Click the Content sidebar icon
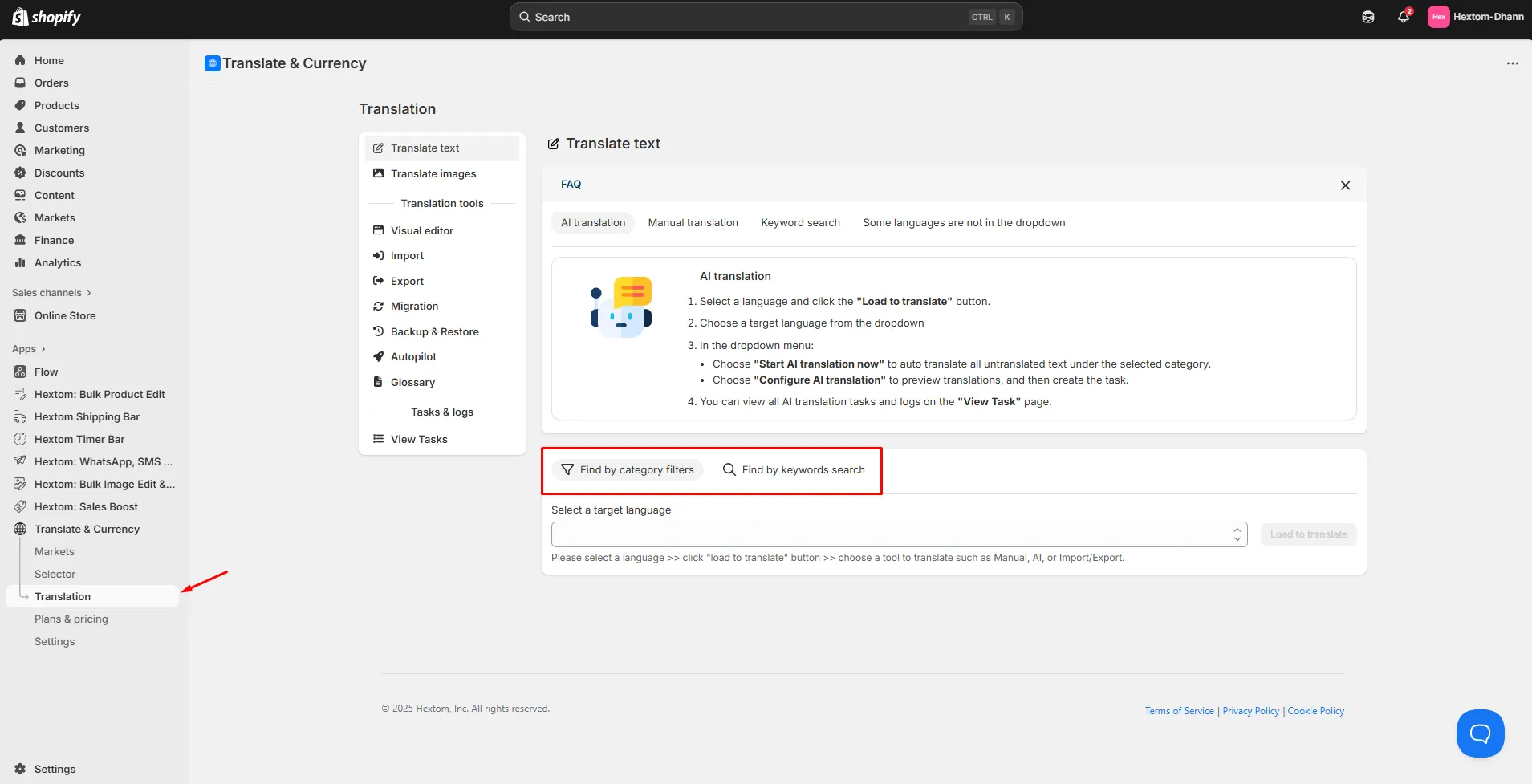Viewport: 1532px width, 784px height. click(x=20, y=195)
